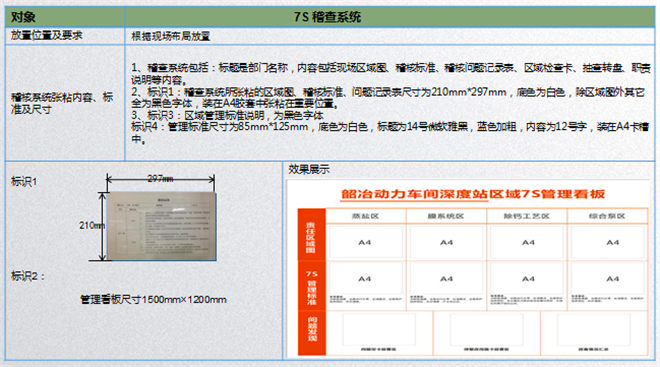660x367 pixels.
Task: Click the A4 slot under 综合泵区 in 责任区域图 row
Action: coord(608,242)
